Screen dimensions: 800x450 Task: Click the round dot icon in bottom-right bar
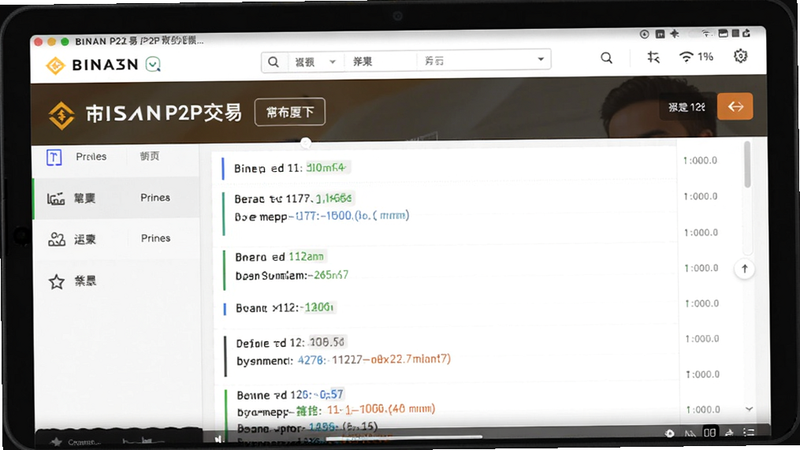pos(669,433)
